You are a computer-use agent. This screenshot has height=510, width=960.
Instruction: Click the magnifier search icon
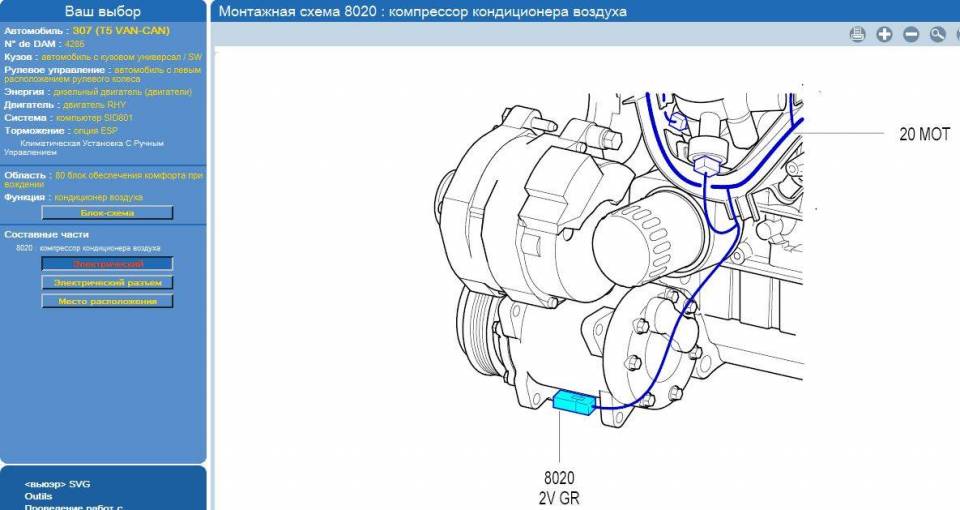tap(938, 35)
